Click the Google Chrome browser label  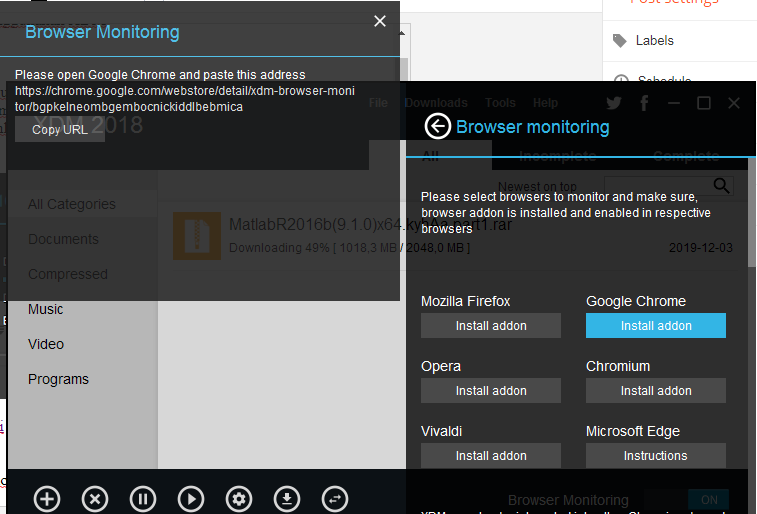(636, 301)
